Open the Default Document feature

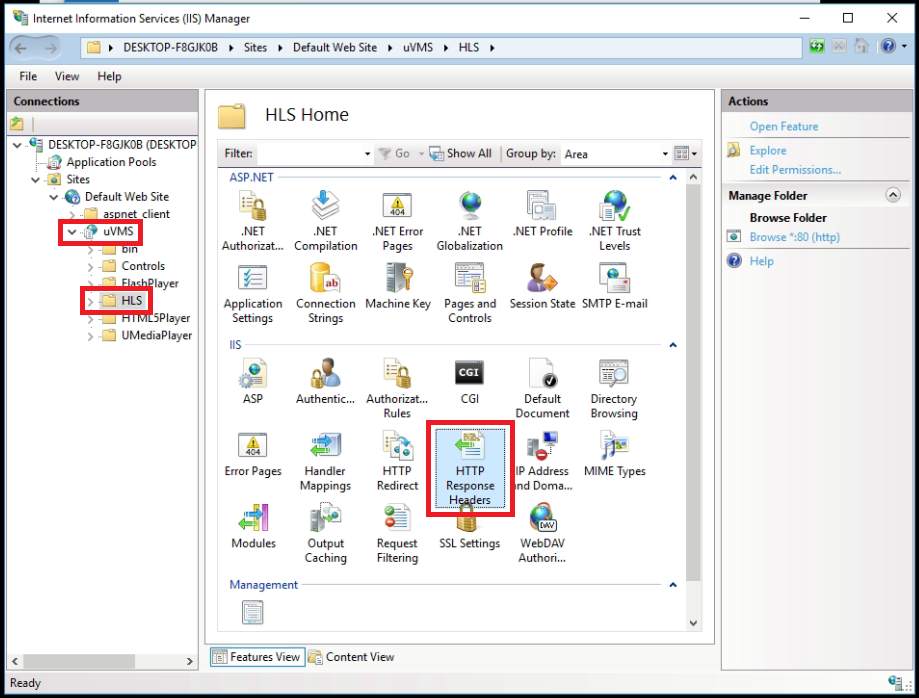pos(542,389)
